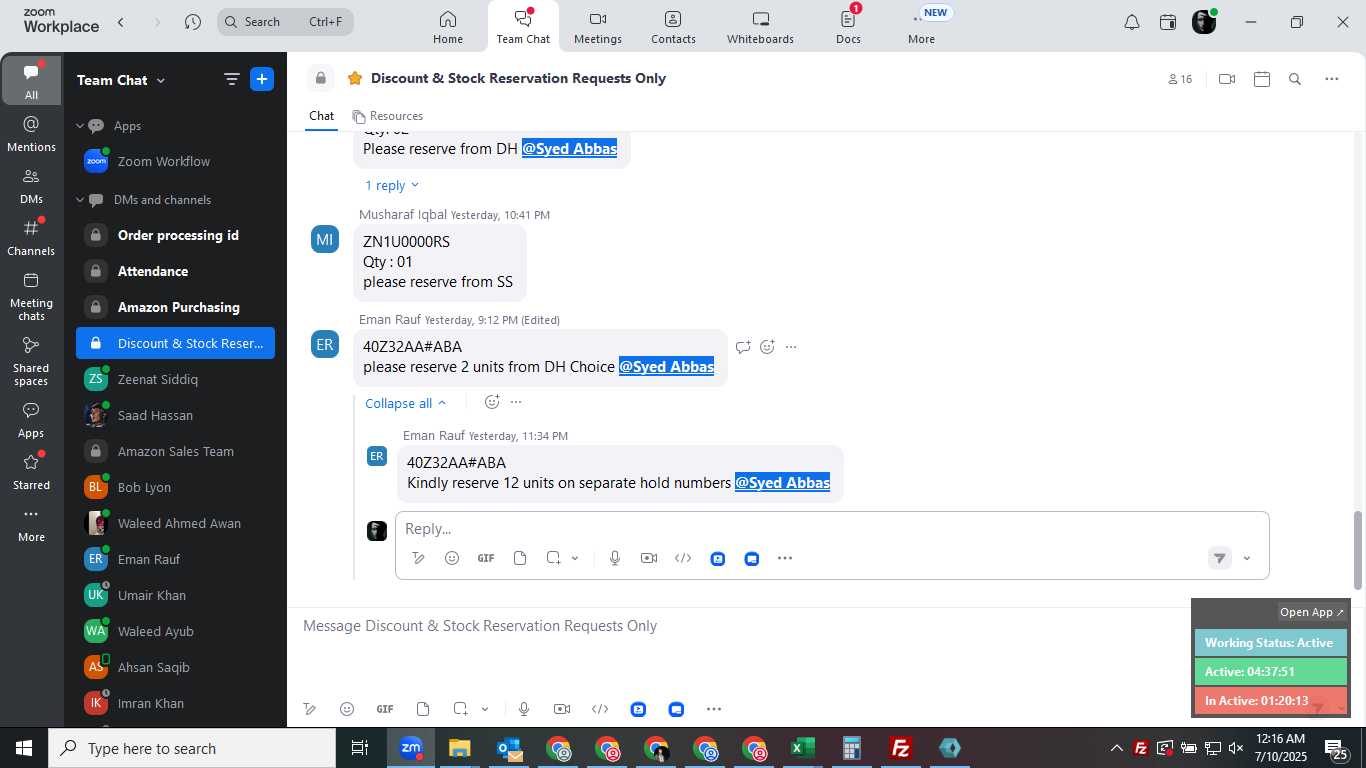Viewport: 1366px width, 768px height.
Task: Click @Syed Abbas mention in thread reply
Action: point(782,483)
